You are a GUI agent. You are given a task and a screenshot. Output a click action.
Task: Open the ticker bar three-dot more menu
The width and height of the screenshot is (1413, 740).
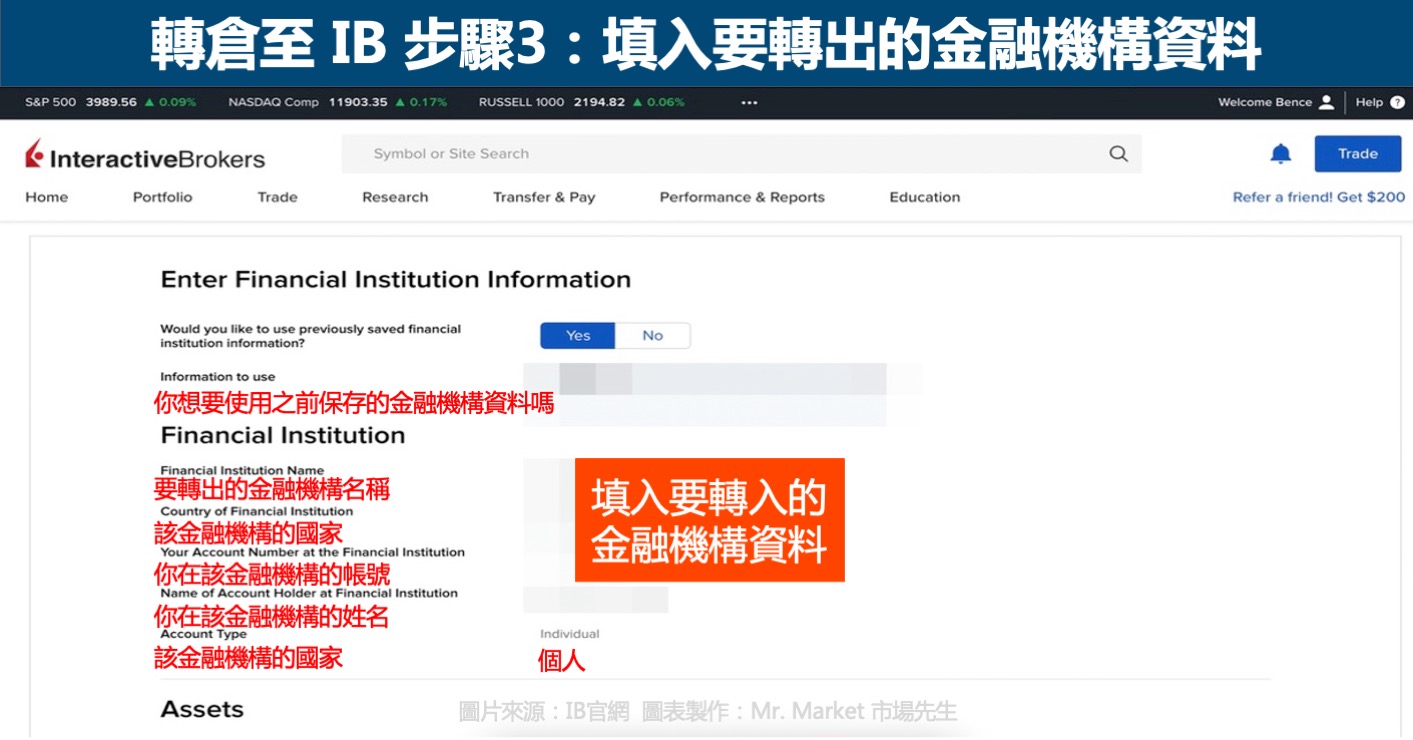[749, 102]
